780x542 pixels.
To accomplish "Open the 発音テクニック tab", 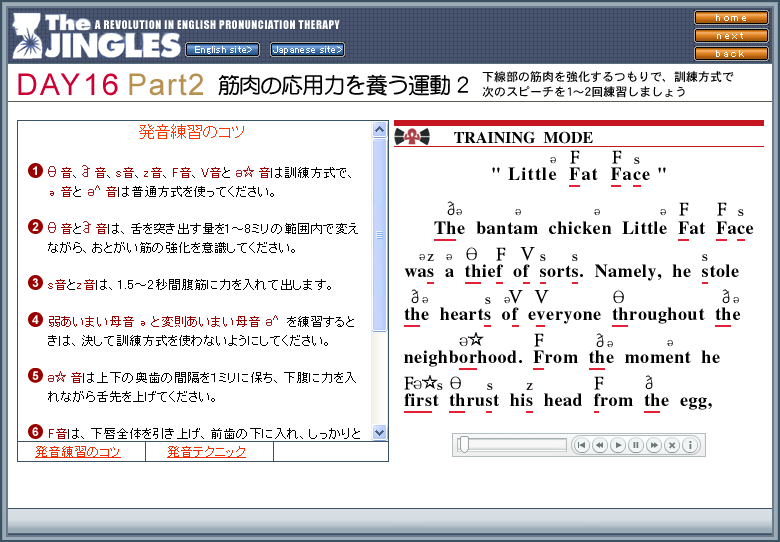I will [206, 452].
